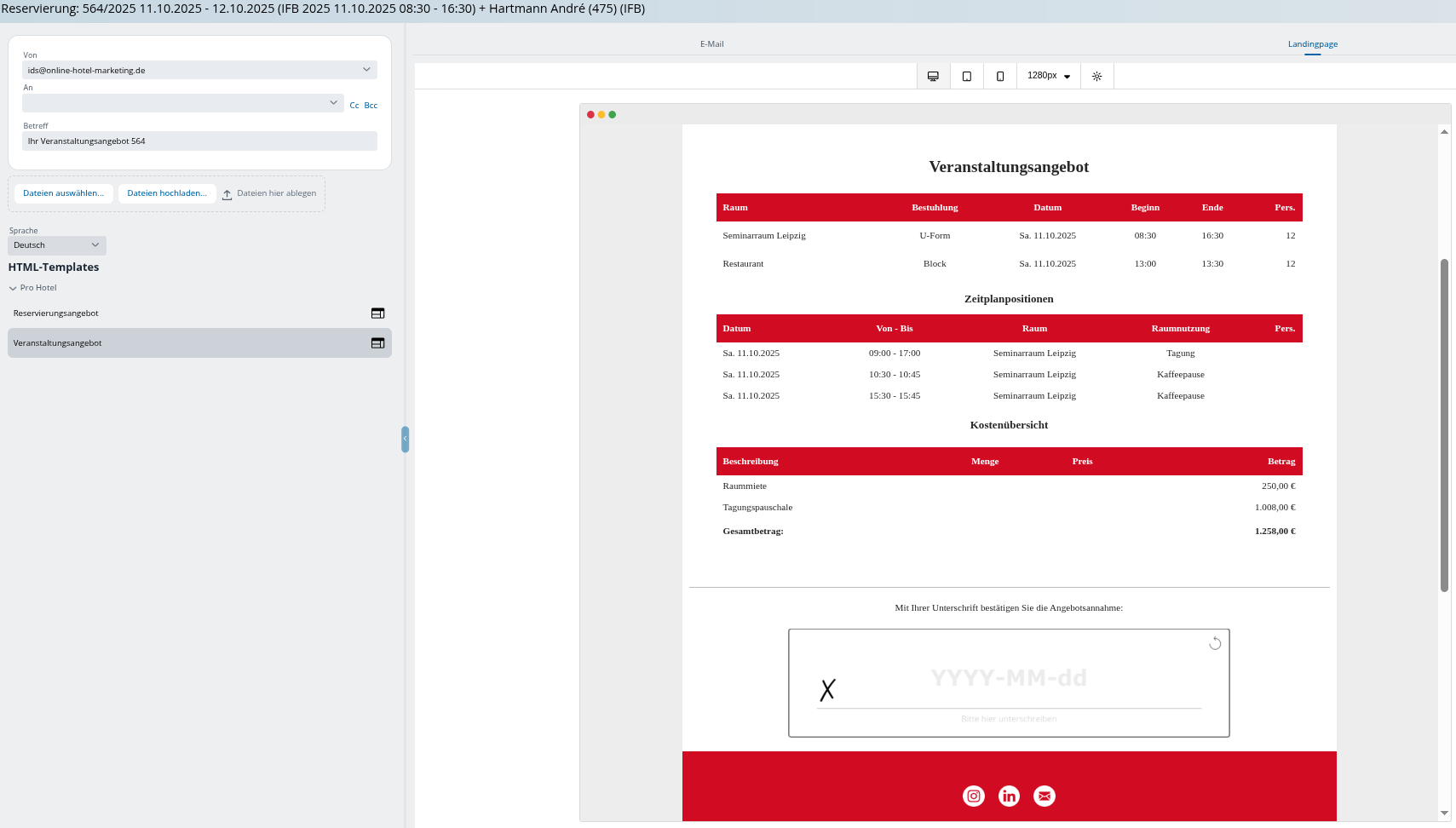Reset the signature with the undo icon
Image resolution: width=1456 pixels, height=828 pixels.
(1215, 643)
